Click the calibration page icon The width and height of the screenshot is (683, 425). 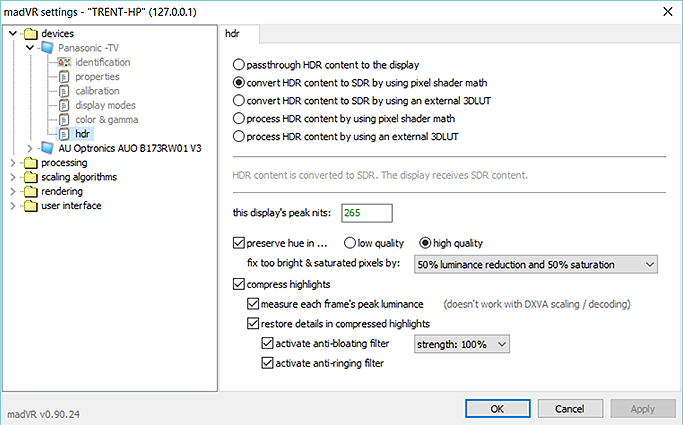pyautogui.click(x=64, y=91)
